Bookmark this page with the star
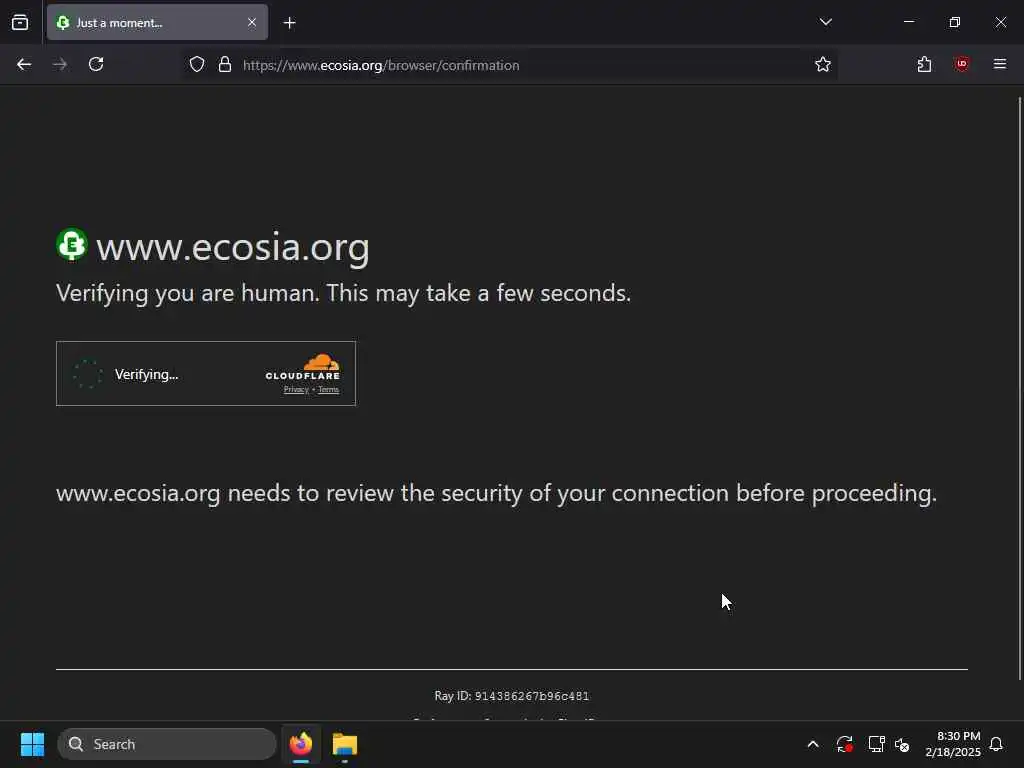Screen dimensions: 1024x768 823,65
